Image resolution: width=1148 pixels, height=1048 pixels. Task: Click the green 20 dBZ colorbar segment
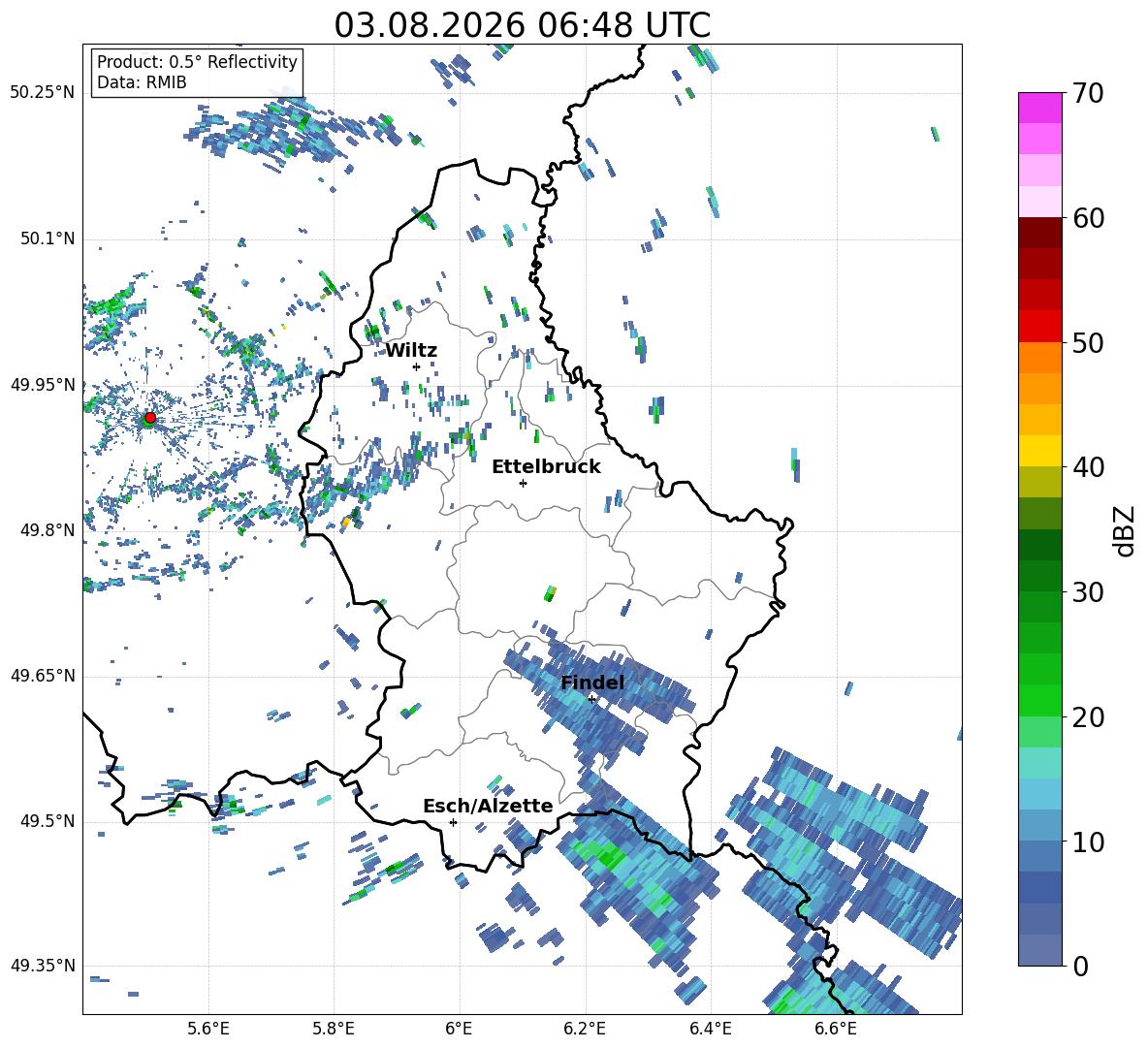[x=1039, y=700]
